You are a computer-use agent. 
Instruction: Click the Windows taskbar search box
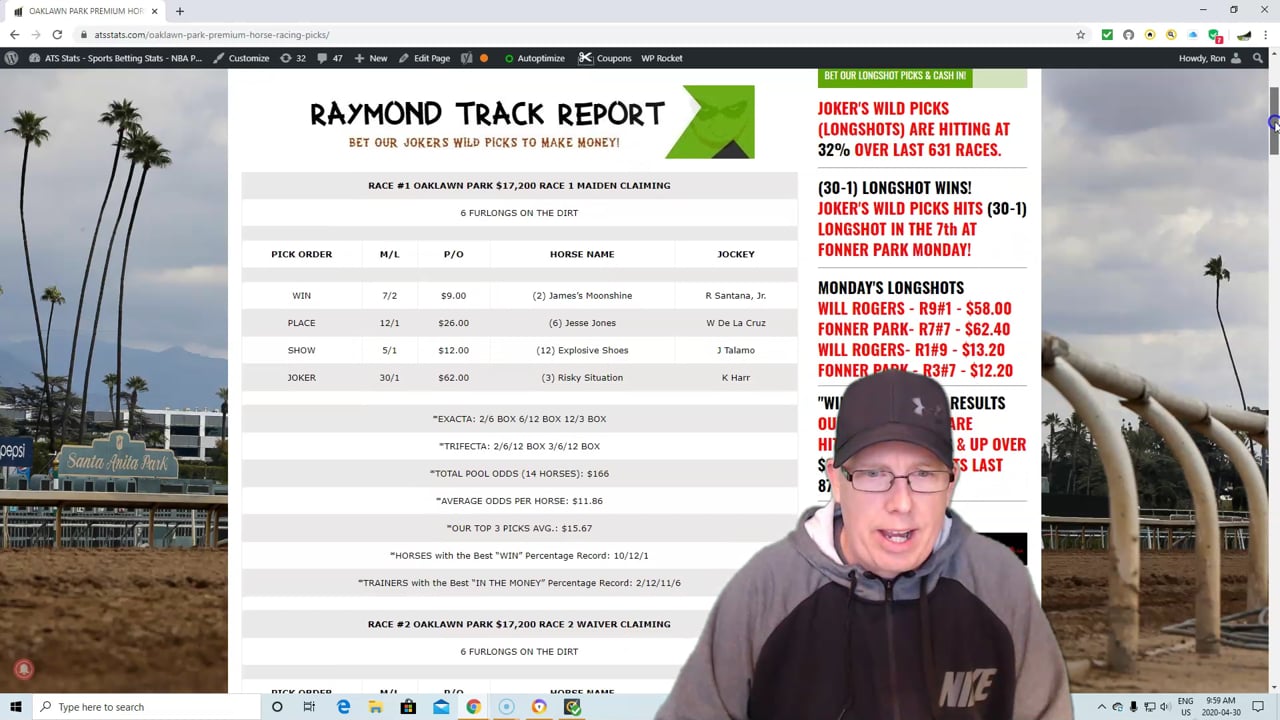(x=145, y=707)
